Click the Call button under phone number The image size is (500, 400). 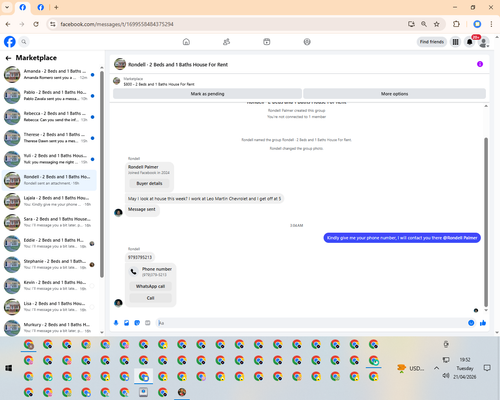(150, 298)
